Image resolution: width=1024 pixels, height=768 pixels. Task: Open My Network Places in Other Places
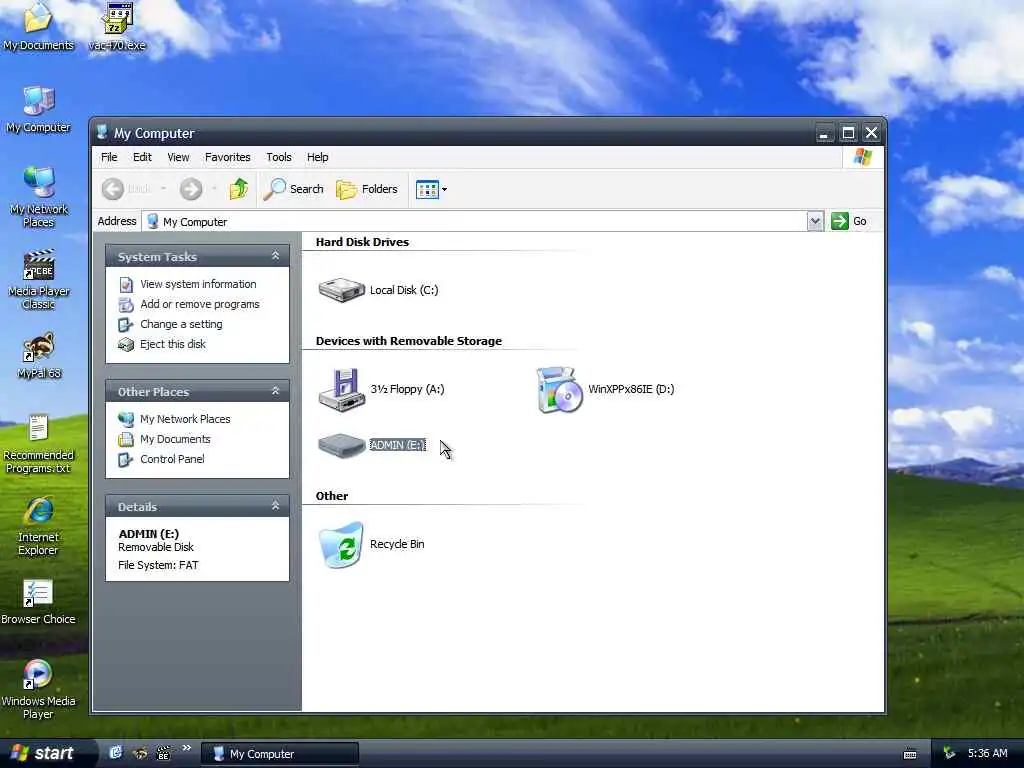185,419
